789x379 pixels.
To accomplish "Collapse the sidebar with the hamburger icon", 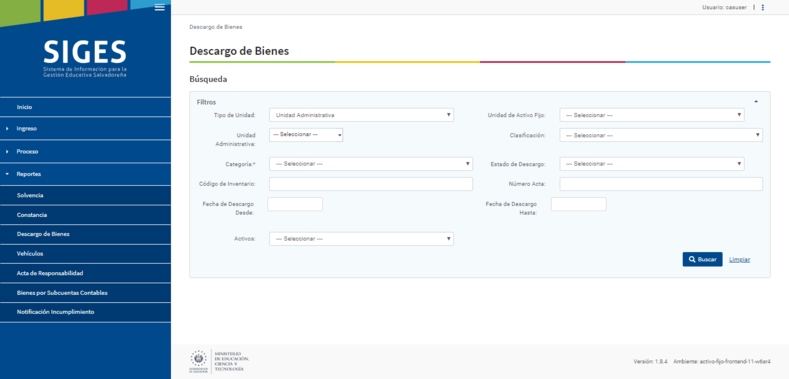I will click(x=160, y=7).
